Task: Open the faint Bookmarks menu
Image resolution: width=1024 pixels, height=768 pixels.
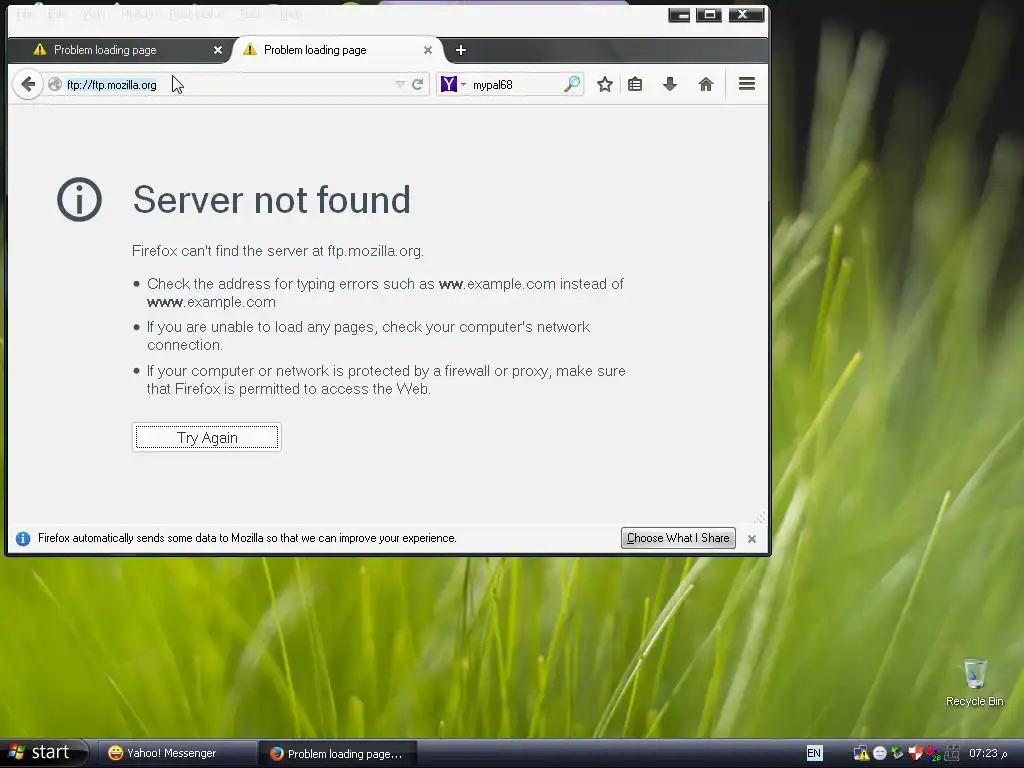Action: tap(195, 14)
